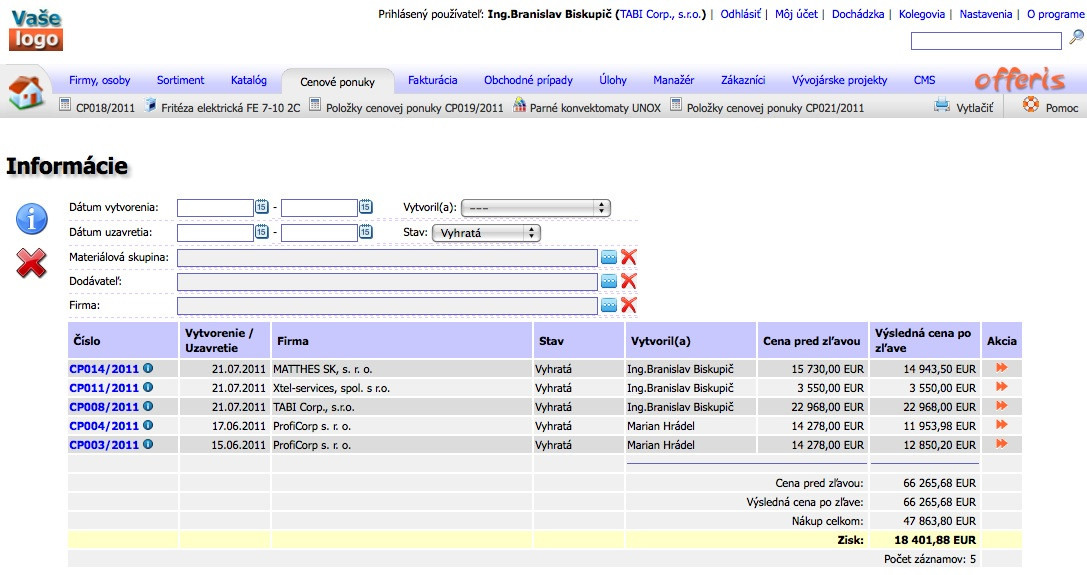
Task: Show info icon for CP004/2011
Action: click(148, 425)
